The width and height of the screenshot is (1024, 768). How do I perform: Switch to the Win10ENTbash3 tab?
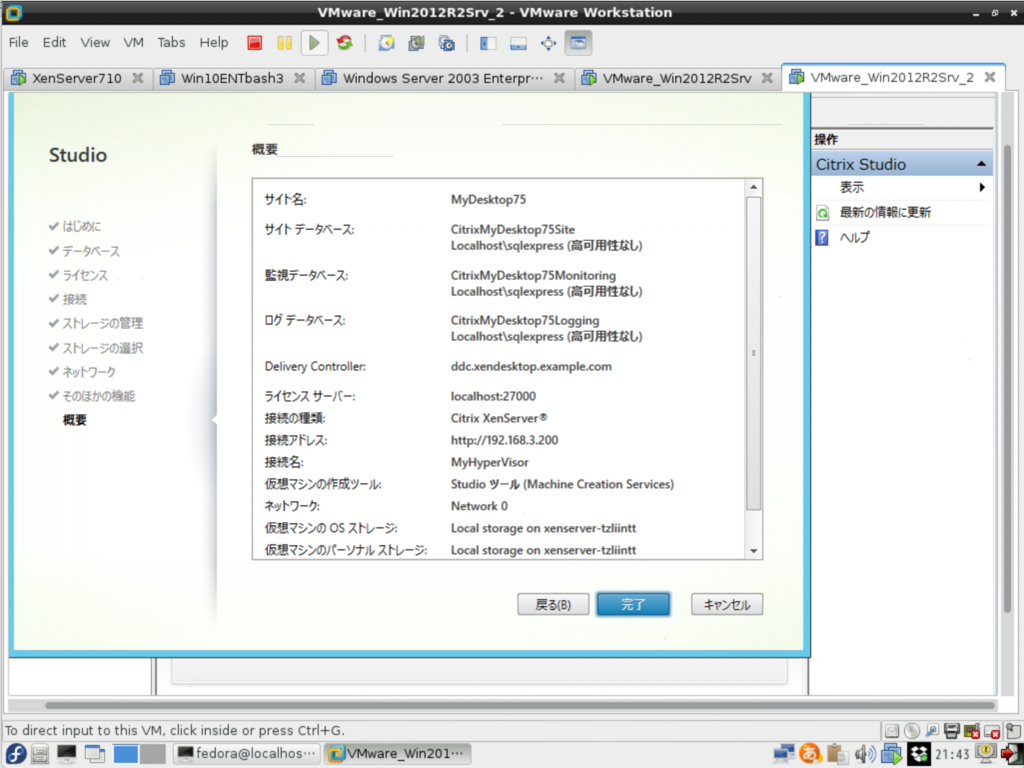tap(233, 78)
